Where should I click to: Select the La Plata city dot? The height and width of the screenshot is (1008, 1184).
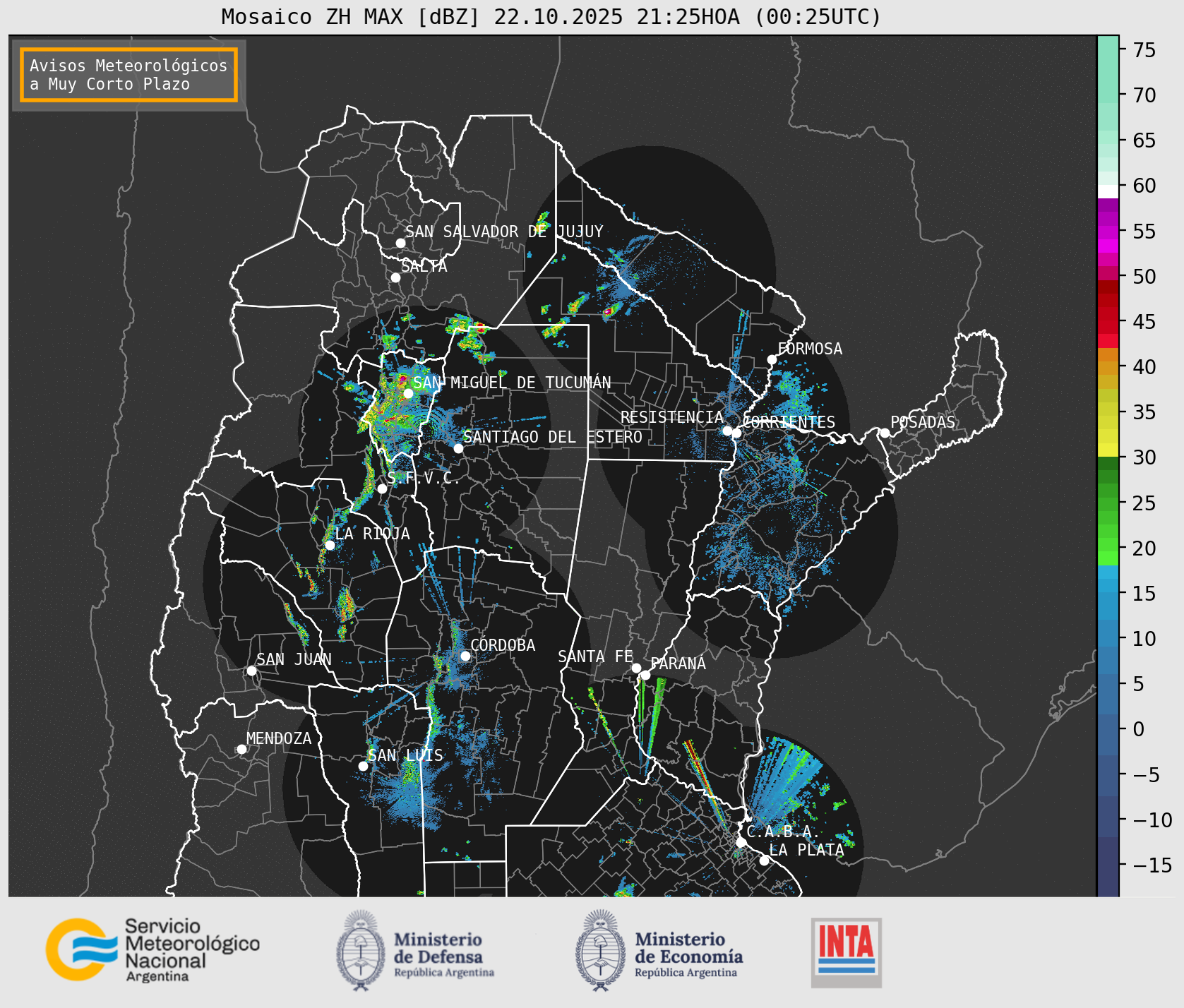(x=764, y=860)
